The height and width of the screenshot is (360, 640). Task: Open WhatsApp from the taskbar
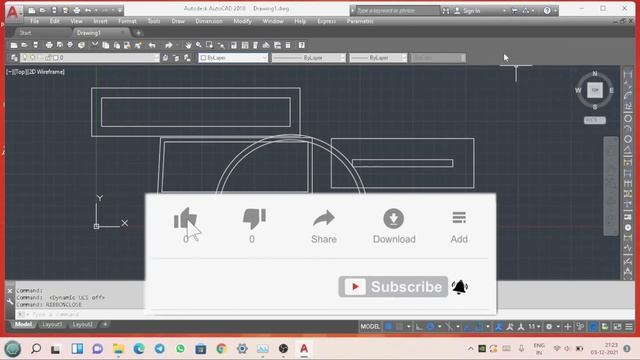click(180, 349)
